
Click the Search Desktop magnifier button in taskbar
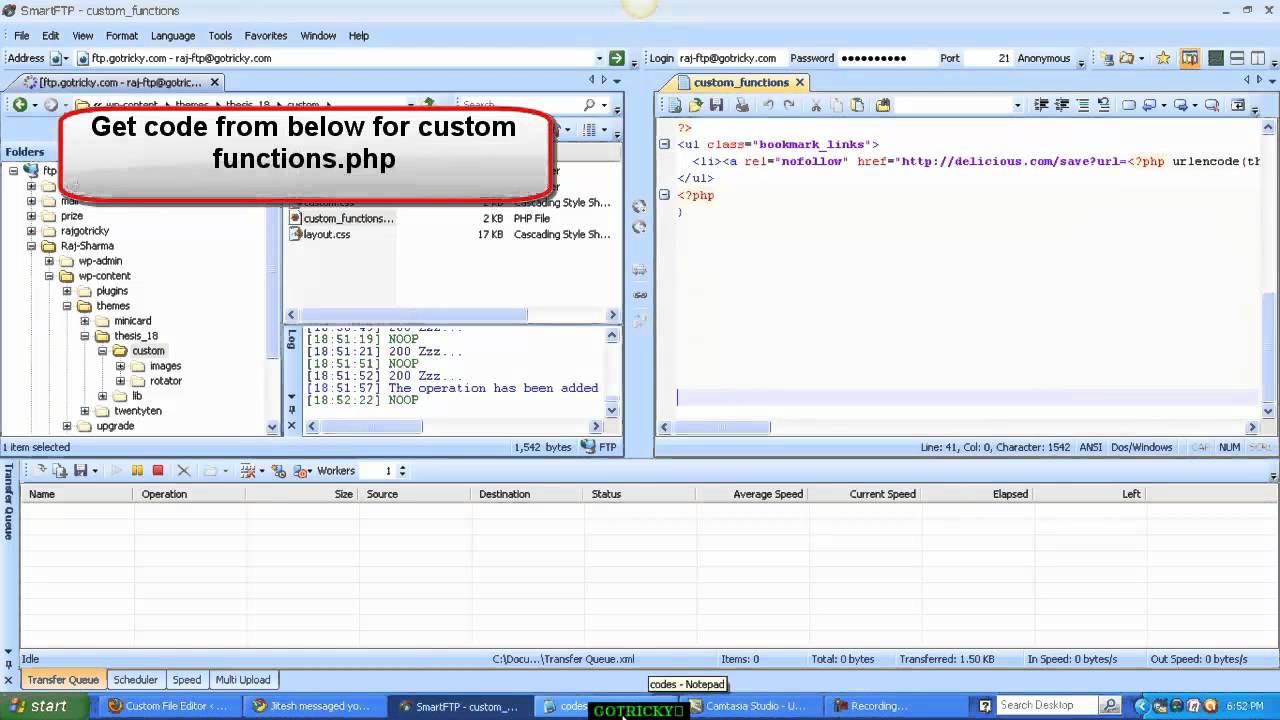click(x=1110, y=705)
